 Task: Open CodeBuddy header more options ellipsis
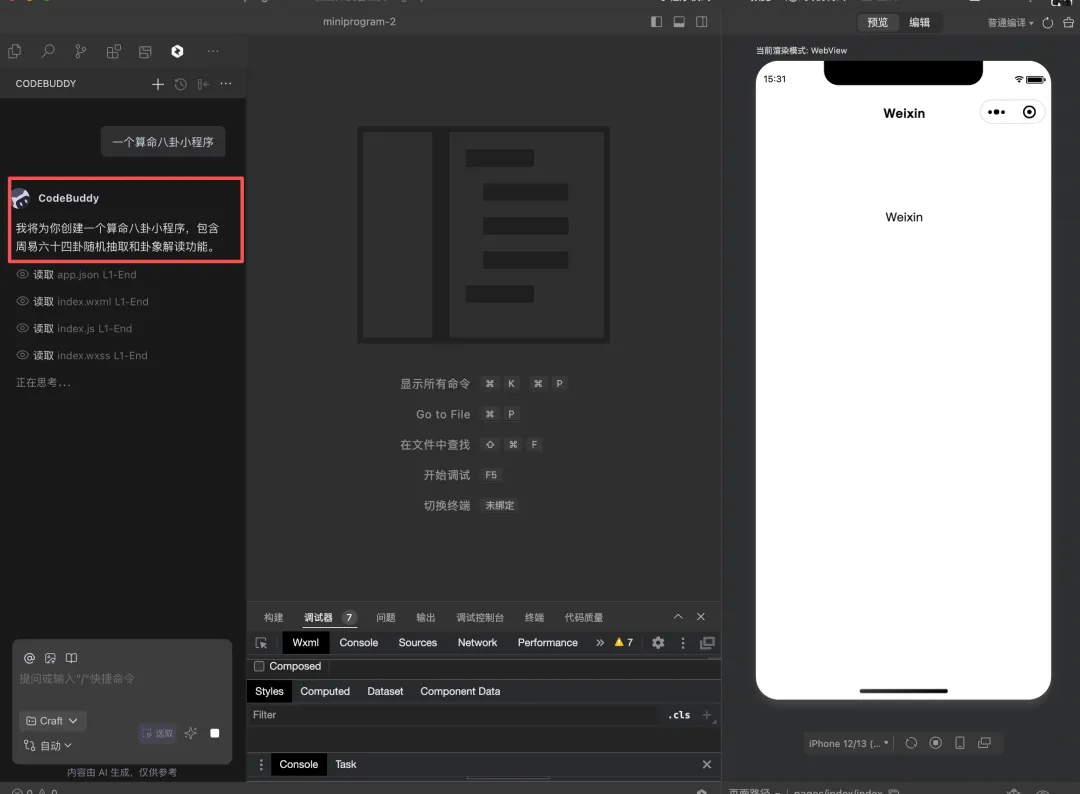tap(226, 84)
